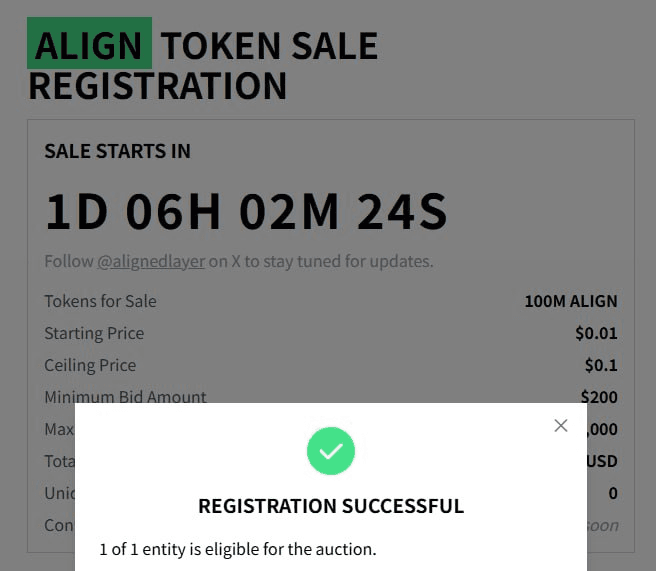
Task: Open the @alignedlayer X profile link
Action: coord(151,262)
